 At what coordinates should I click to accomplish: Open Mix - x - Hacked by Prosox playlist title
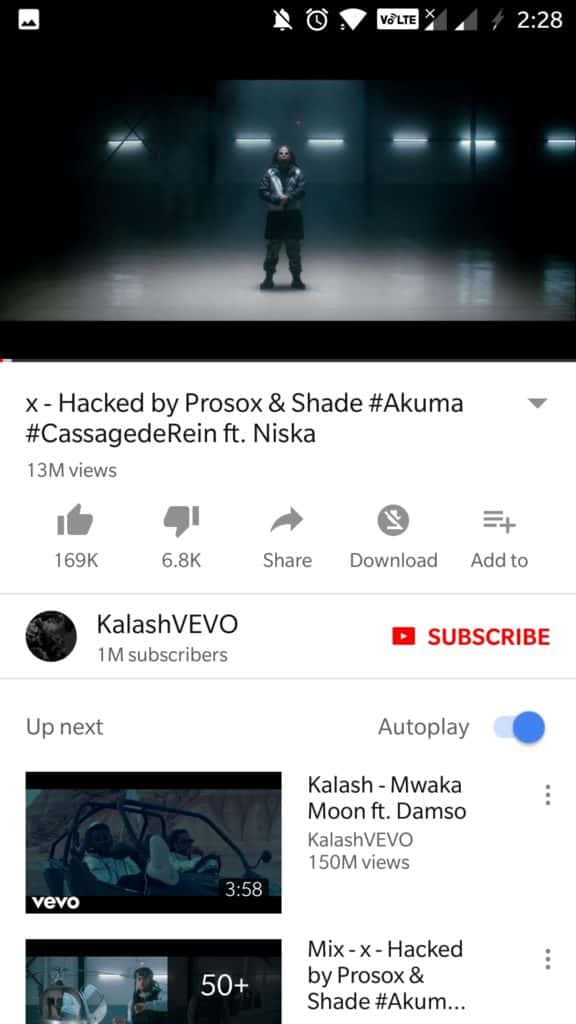point(386,974)
